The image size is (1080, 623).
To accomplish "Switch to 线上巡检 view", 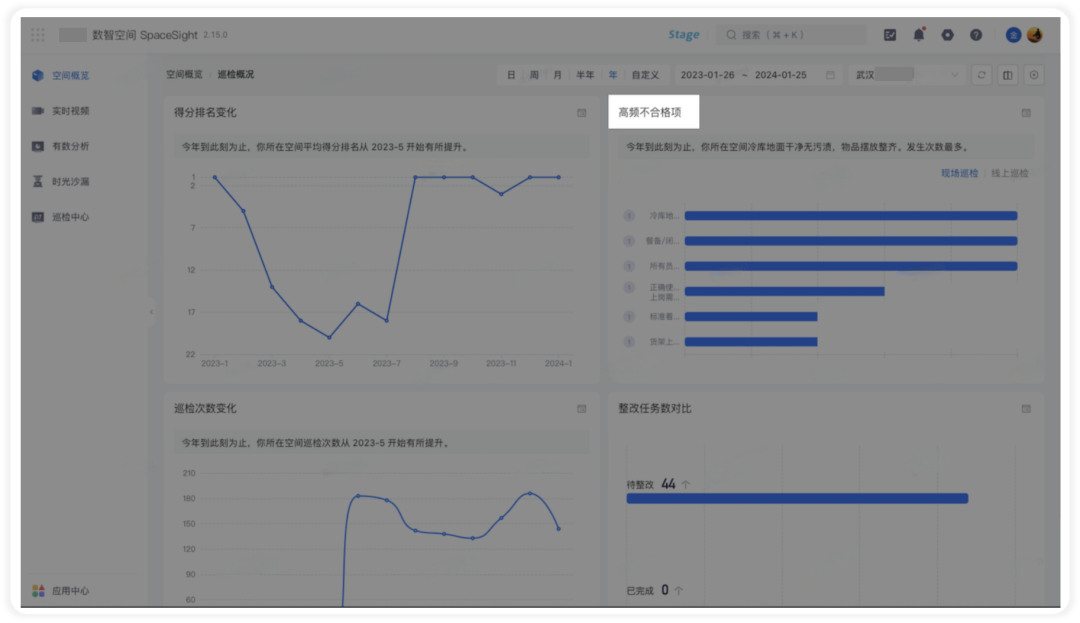I will [x=1010, y=173].
